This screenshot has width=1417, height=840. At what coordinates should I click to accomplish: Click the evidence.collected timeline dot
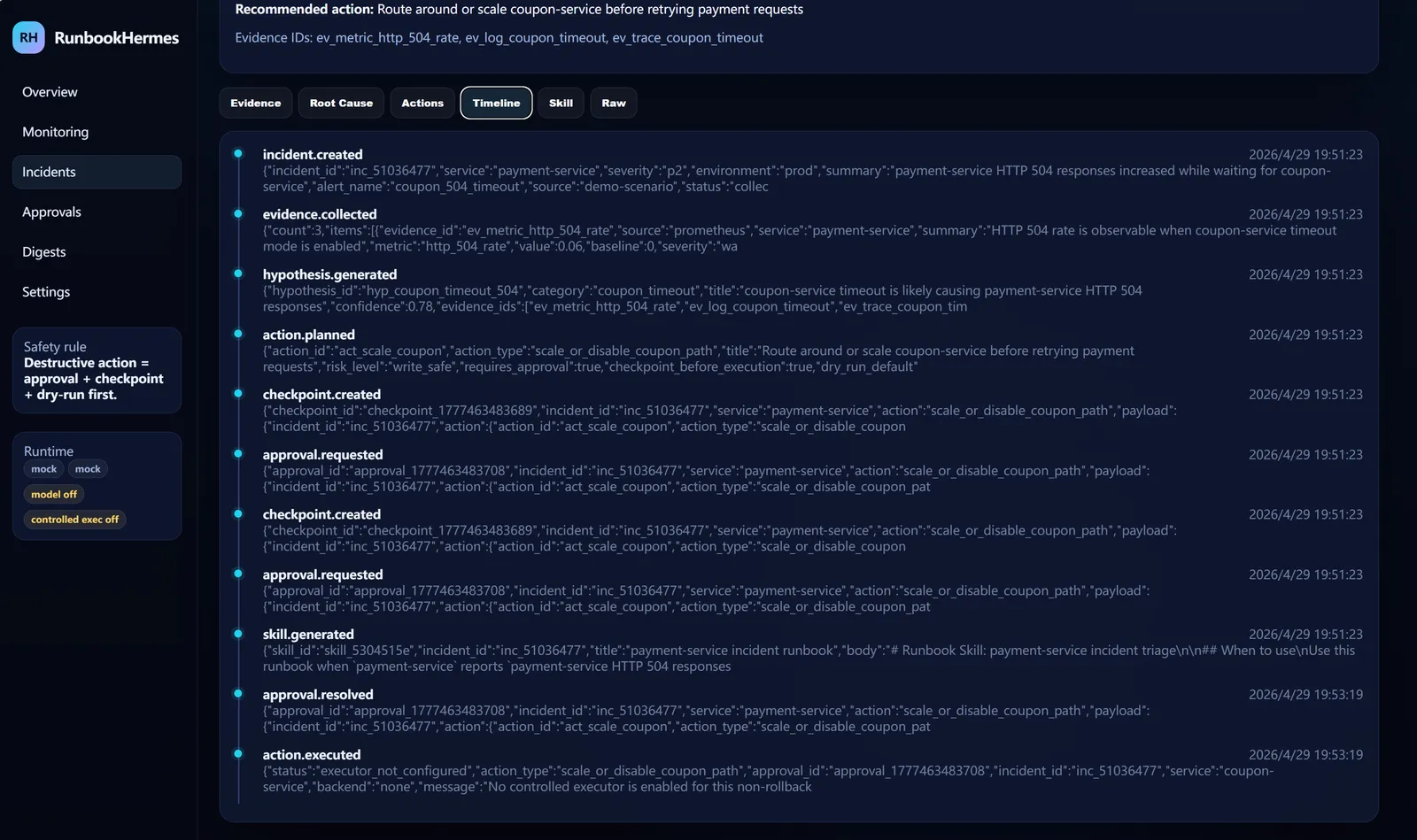point(238,213)
